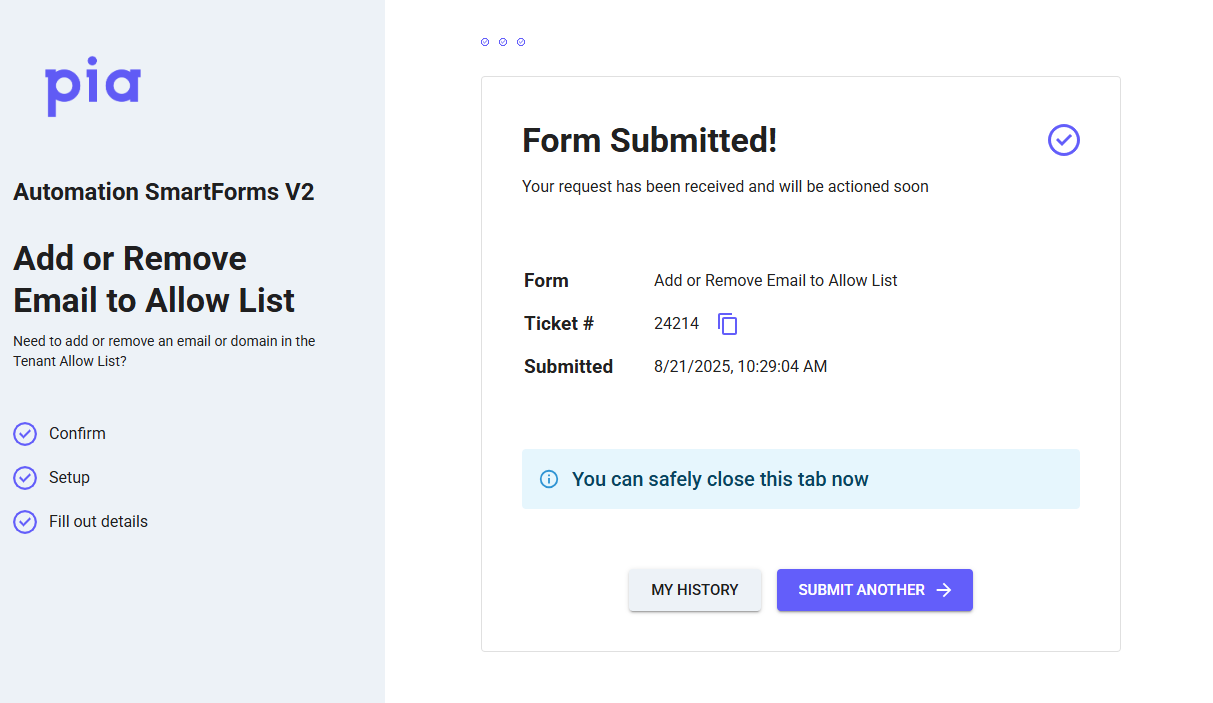The image size is (1213, 703).
Task: Click the pia logo
Action: click(x=93, y=88)
